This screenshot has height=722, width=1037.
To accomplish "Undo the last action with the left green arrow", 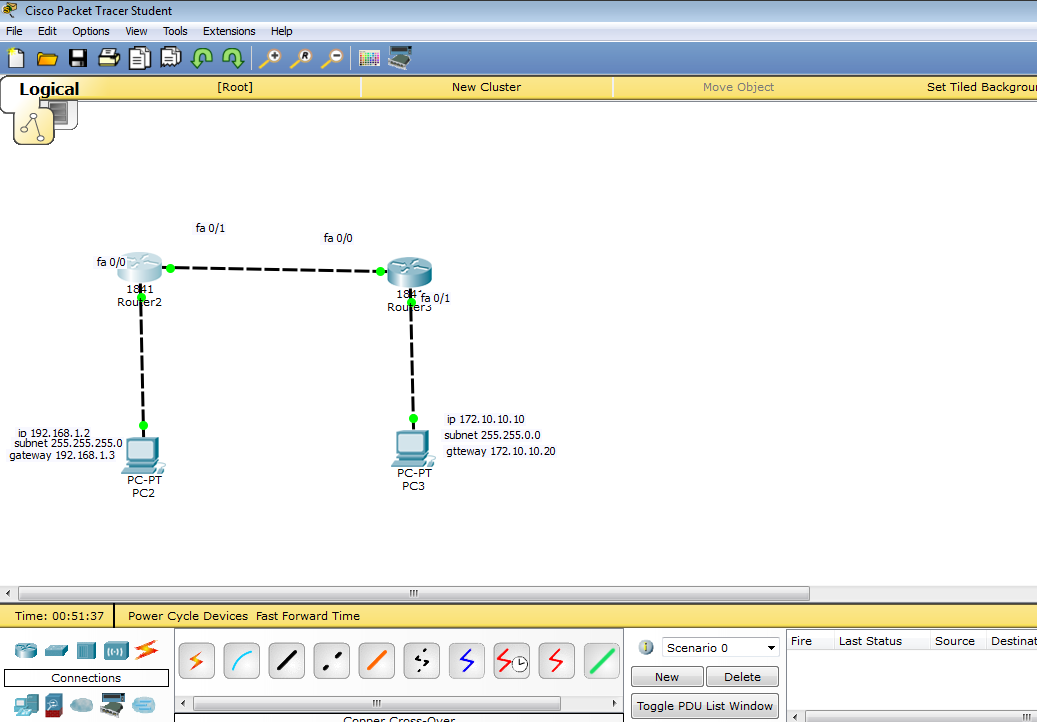I will [x=202, y=58].
